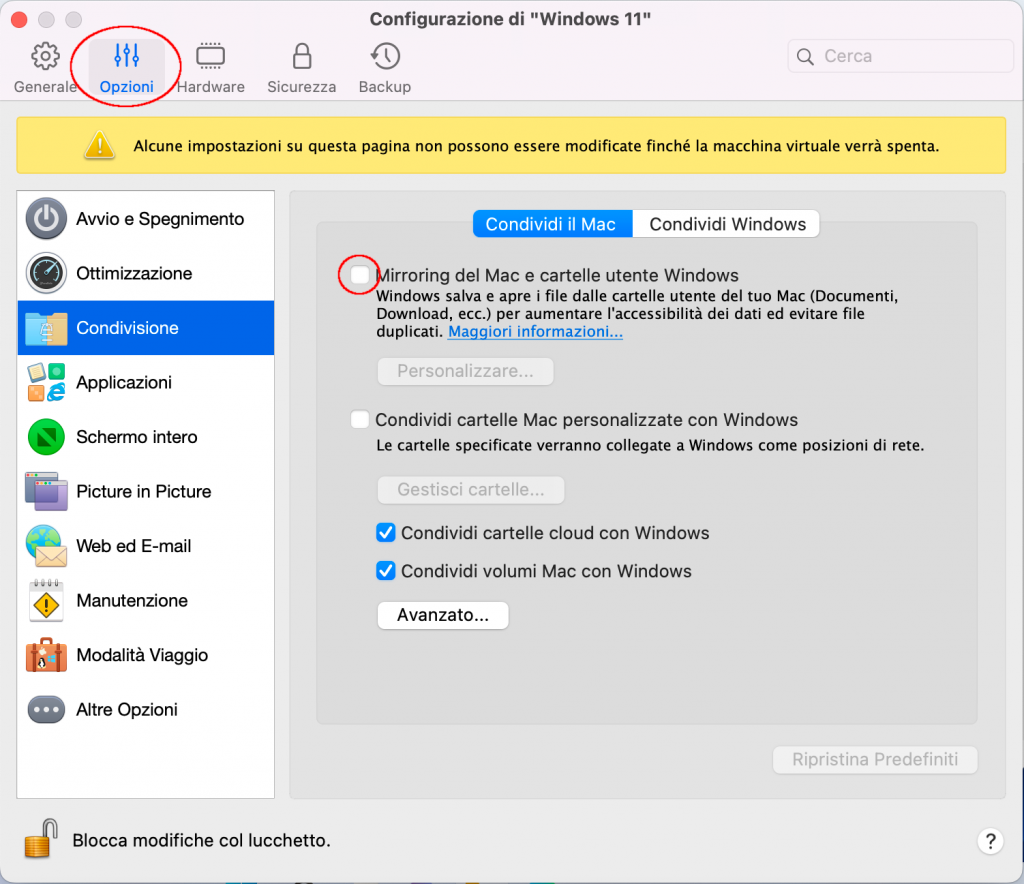Image resolution: width=1024 pixels, height=884 pixels.
Task: Click the Gestisci cartelle... button
Action: coord(471,490)
